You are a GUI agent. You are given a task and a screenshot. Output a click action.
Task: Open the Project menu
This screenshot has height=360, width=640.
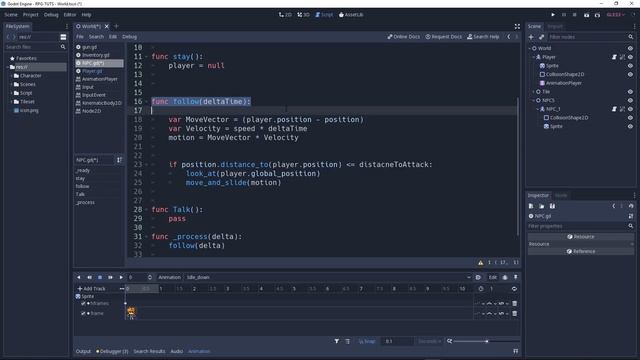[x=30, y=15]
